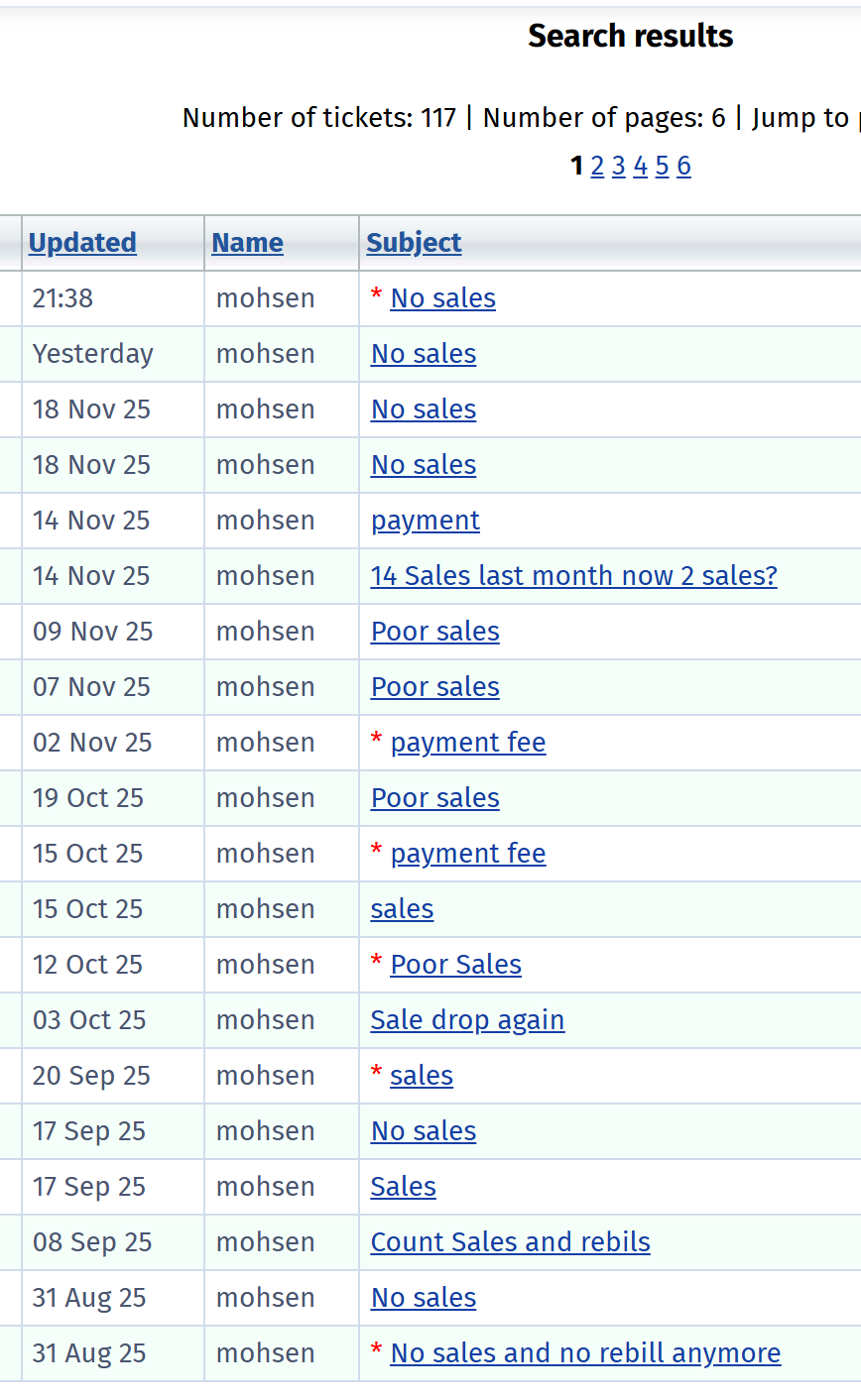Open '14 Sales last month now 2 sales?' ticket

point(574,576)
